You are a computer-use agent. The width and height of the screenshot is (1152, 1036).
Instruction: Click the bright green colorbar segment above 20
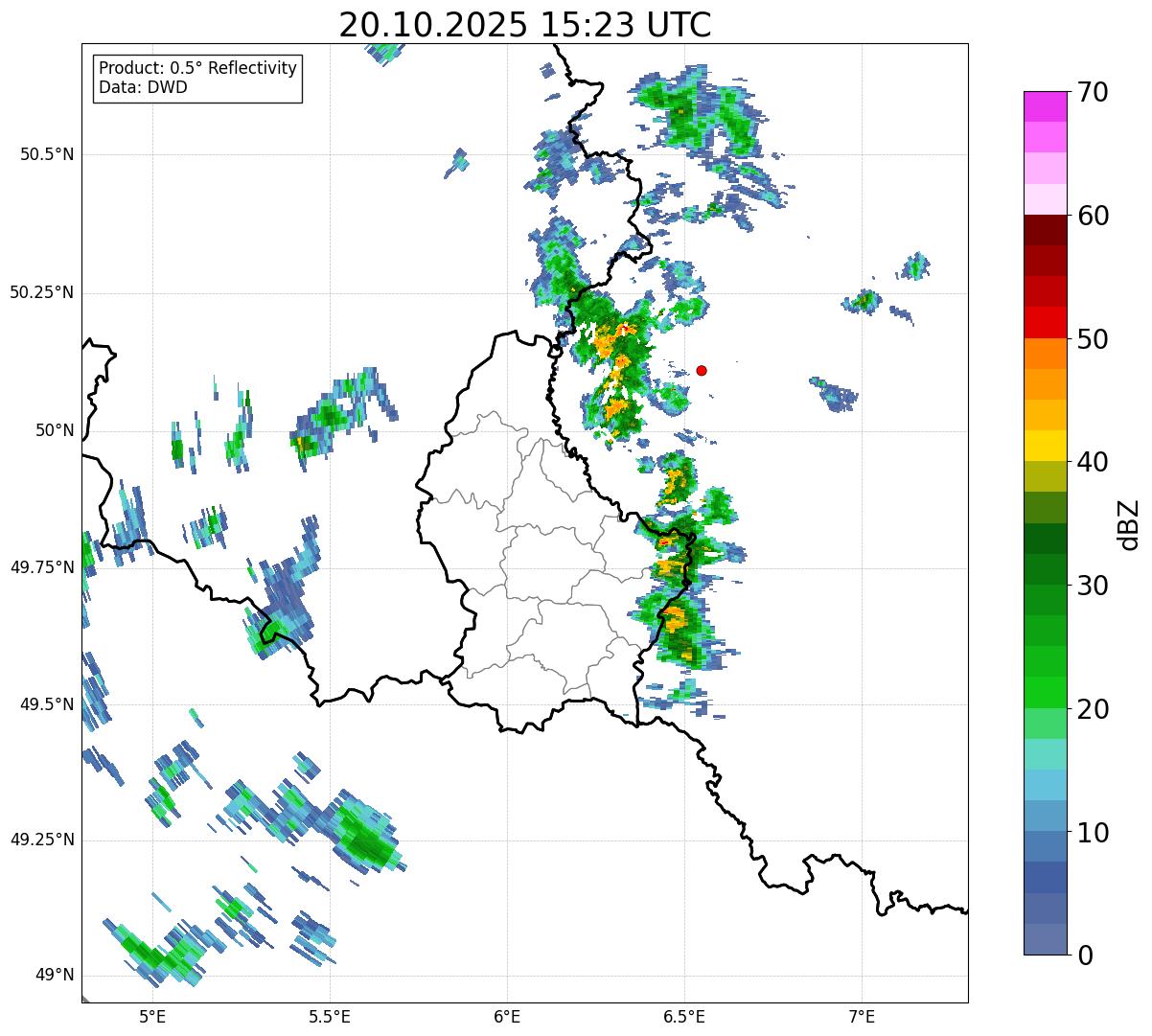pyautogui.click(x=1046, y=693)
